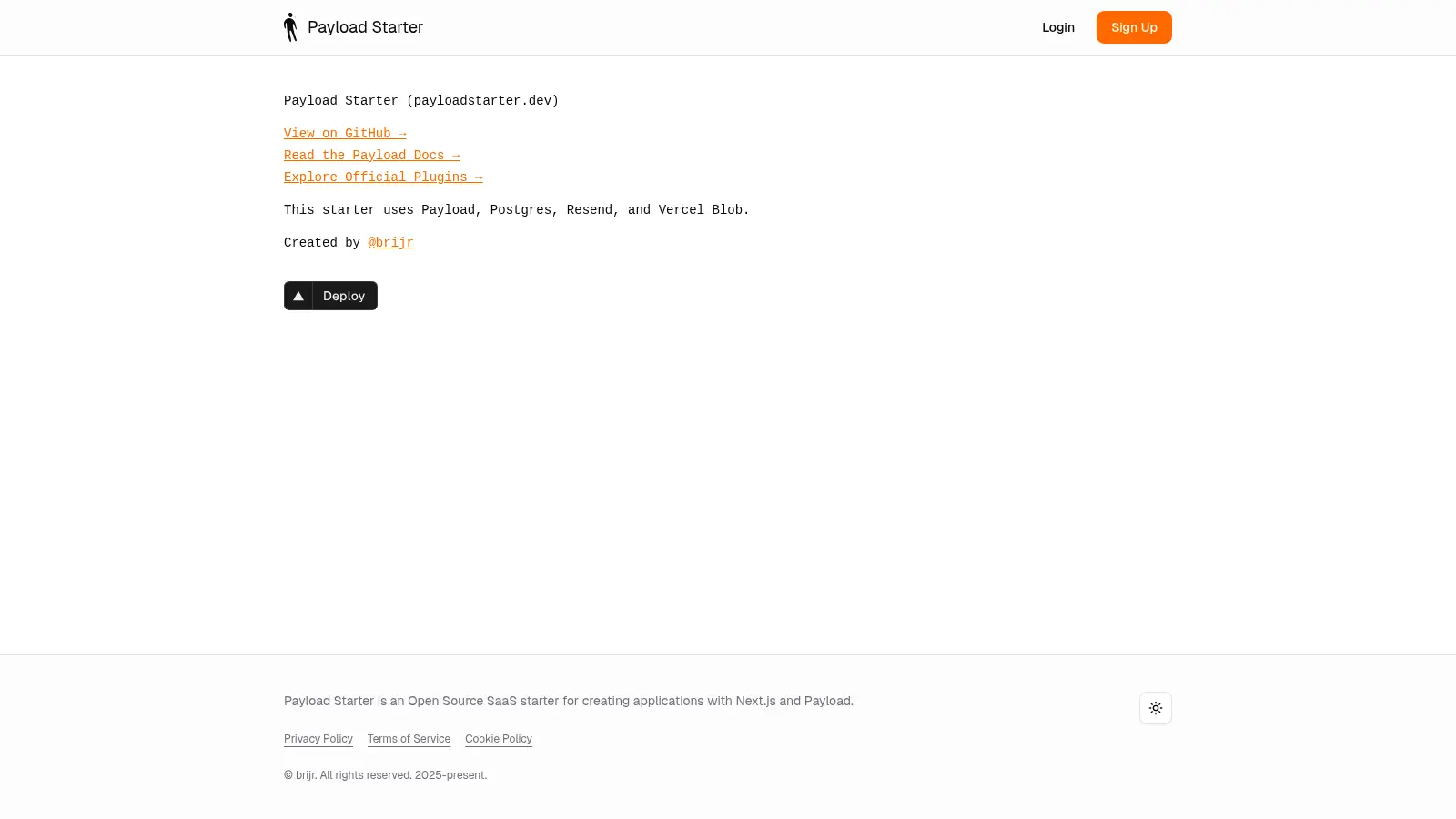The image size is (1456, 819).
Task: Toggle light/dark theme sun icon
Action: click(1156, 708)
